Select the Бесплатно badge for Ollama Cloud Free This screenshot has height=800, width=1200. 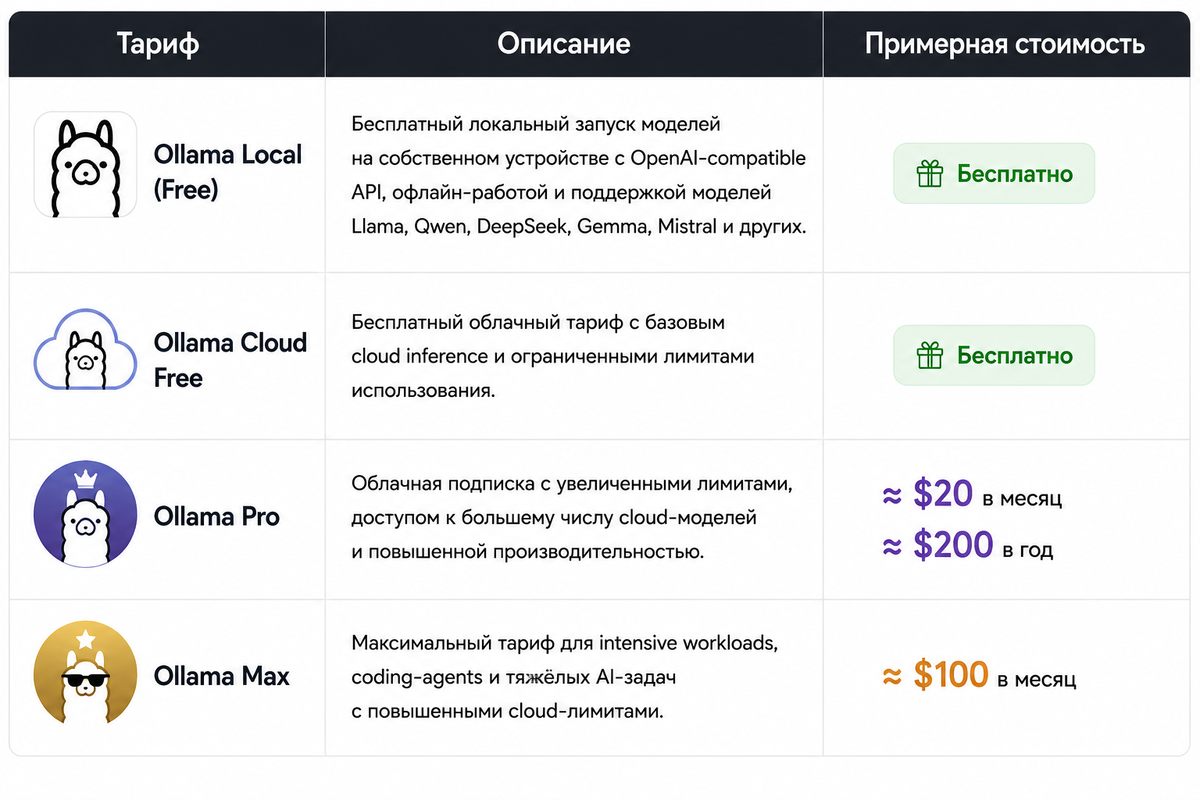[994, 356]
